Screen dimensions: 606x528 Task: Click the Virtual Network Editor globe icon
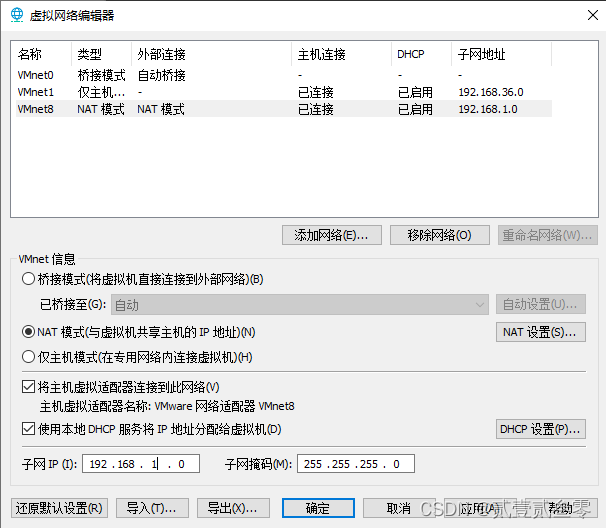point(17,15)
